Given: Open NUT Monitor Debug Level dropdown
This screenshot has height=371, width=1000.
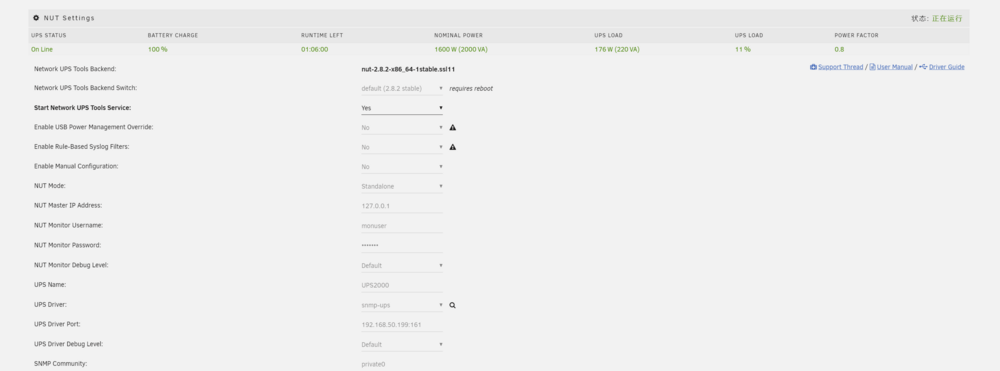Looking at the screenshot, I should pos(402,266).
